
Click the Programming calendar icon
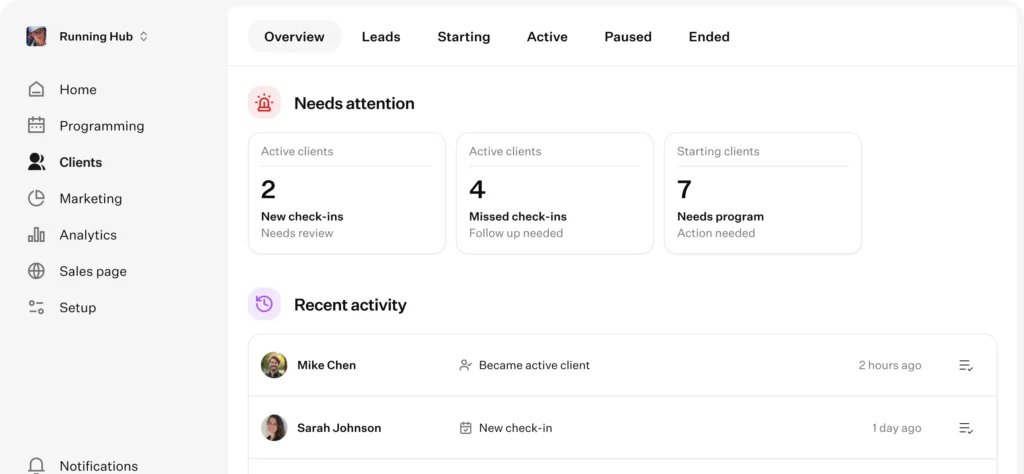[x=37, y=125]
